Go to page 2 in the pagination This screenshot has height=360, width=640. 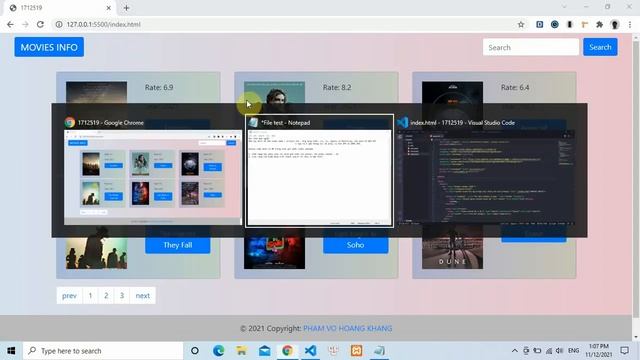(106, 296)
